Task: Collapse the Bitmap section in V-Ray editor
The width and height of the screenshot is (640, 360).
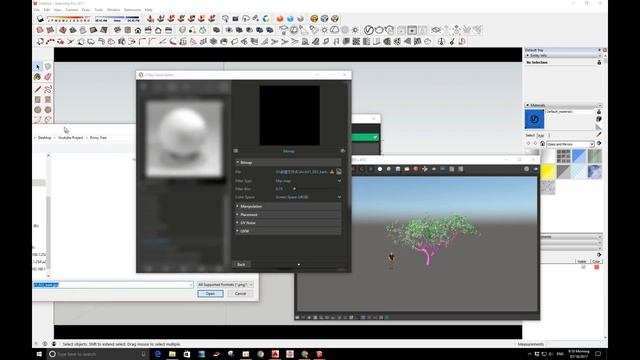Action: click(288, 162)
